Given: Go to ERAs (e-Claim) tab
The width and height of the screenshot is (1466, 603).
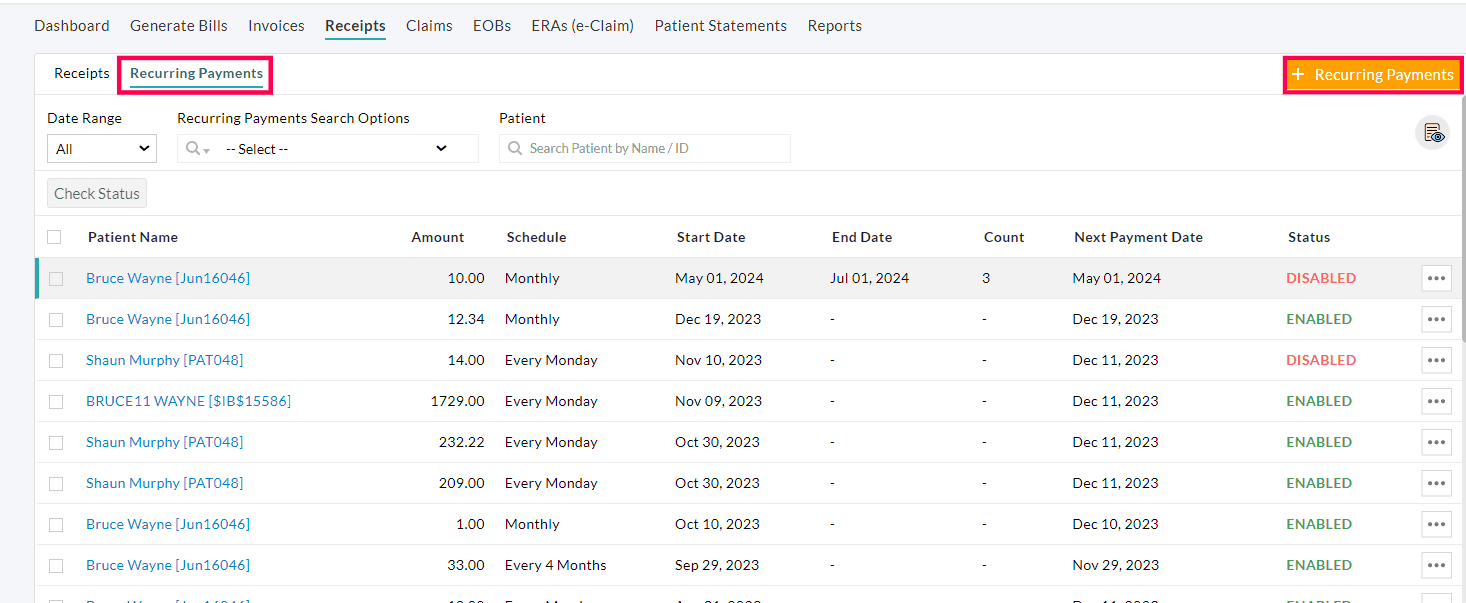Looking at the screenshot, I should coord(582,26).
